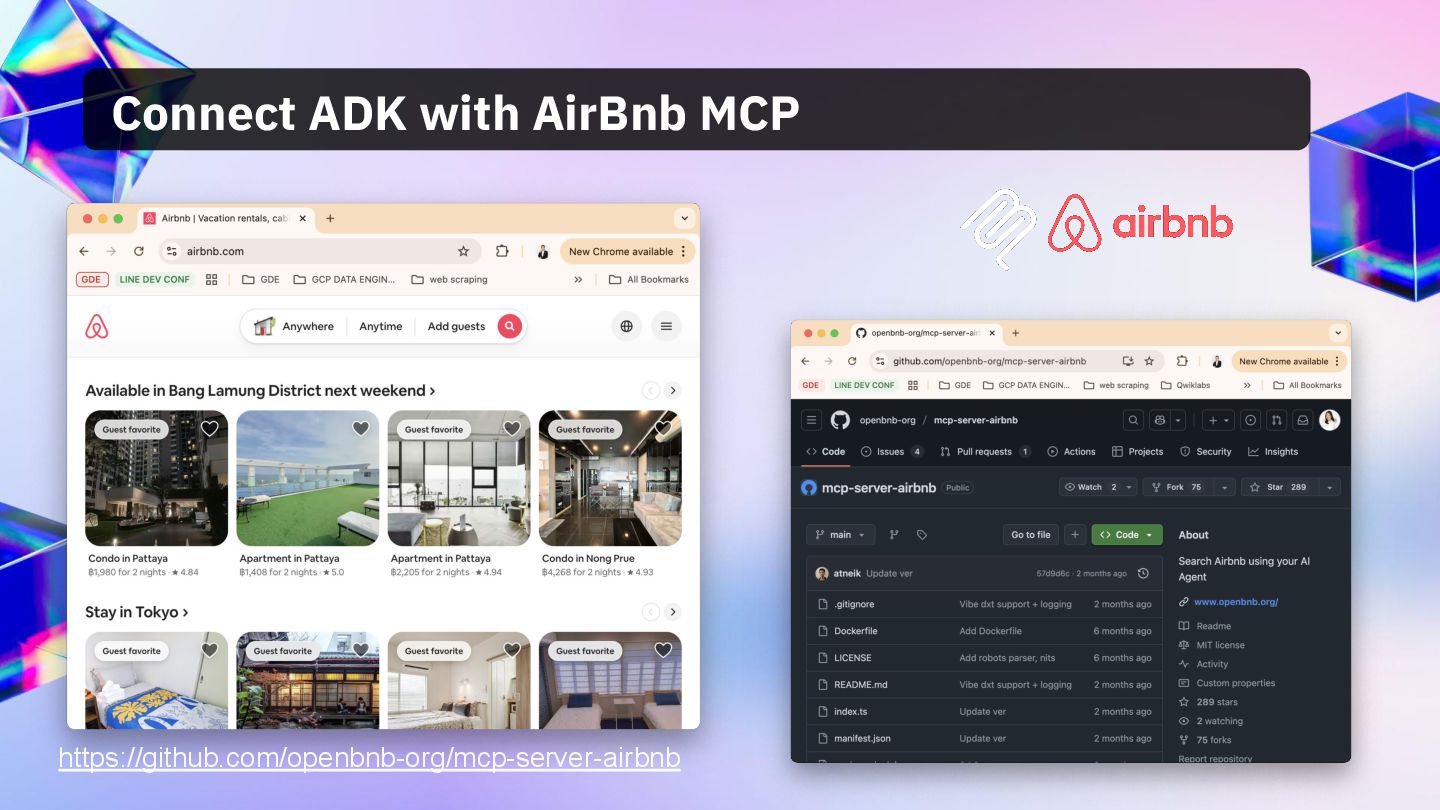
Task: Bookmark the GitHub page with star icon
Action: [x=1149, y=361]
